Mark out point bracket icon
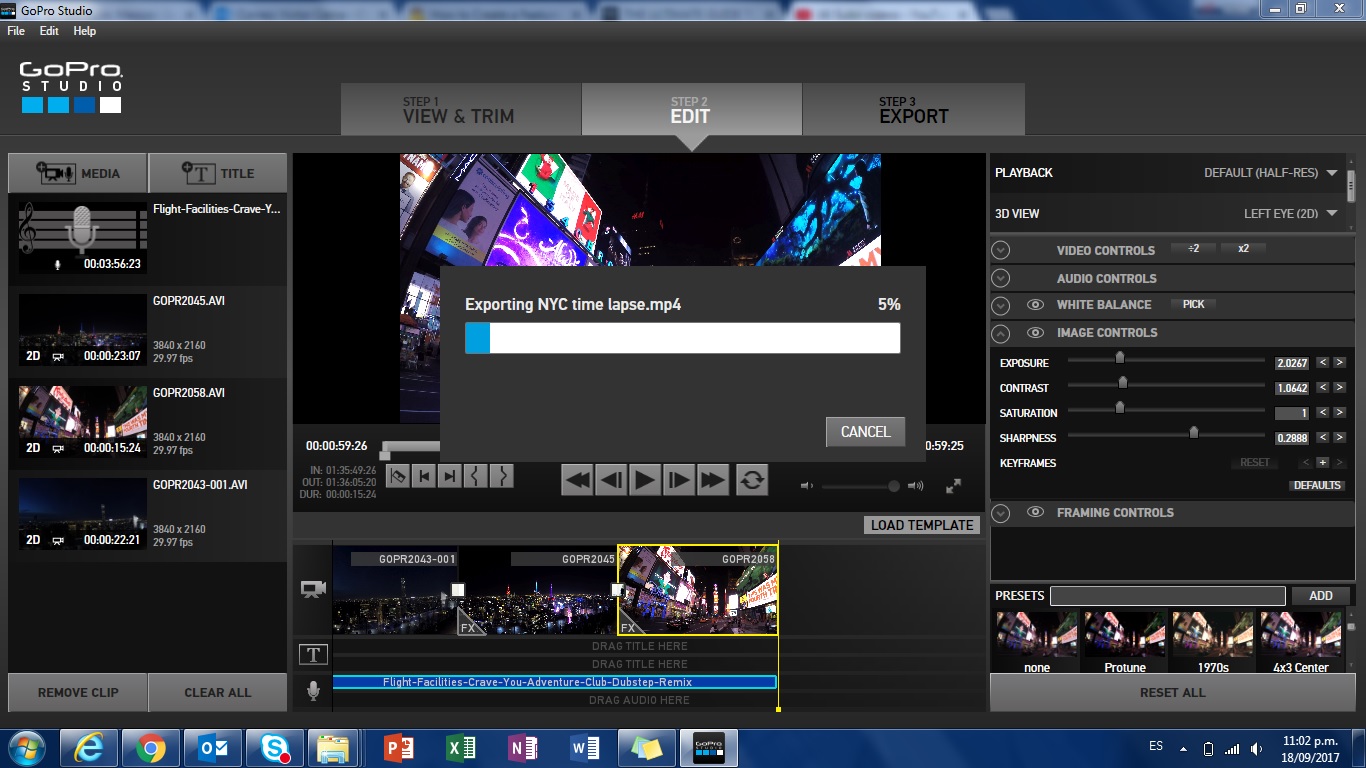This screenshot has height=768, width=1366. click(502, 476)
